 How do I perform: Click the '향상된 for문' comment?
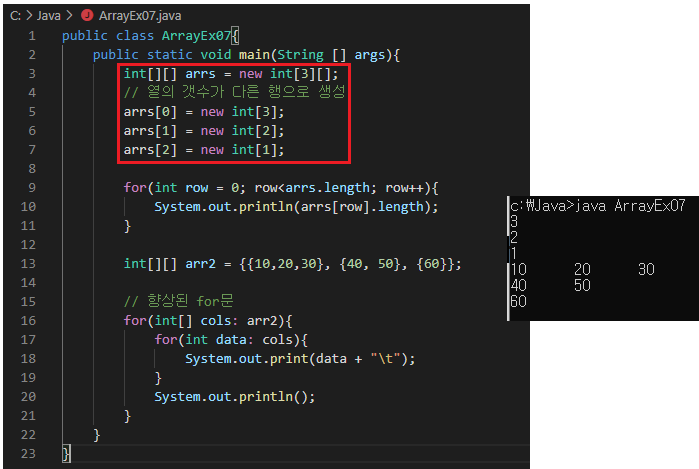(178, 301)
